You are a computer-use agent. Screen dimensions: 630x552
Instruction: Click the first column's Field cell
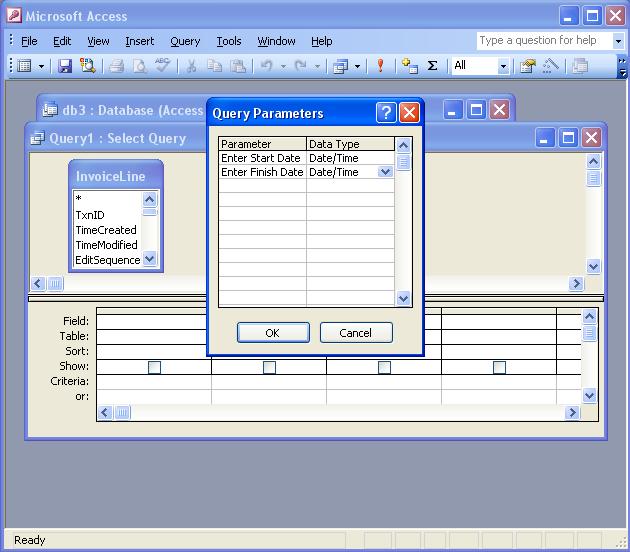154,321
